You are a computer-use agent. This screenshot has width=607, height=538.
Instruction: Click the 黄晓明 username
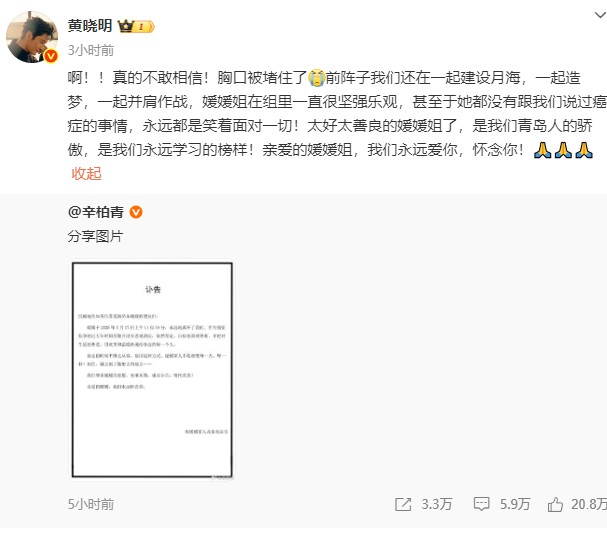pos(90,26)
